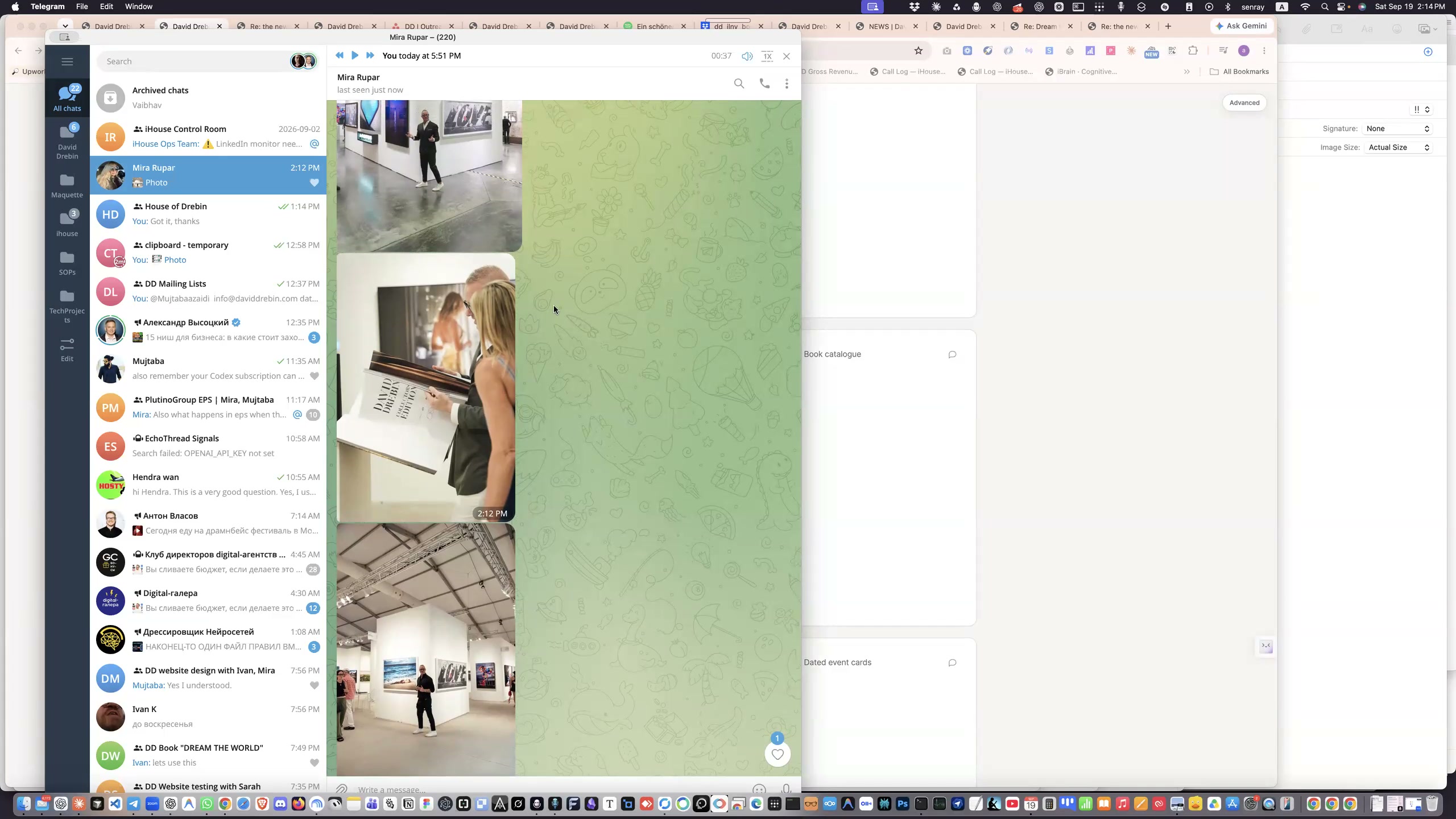Viewport: 1456px width, 819px height.
Task: Click the chat Search input field
Action: tap(193, 61)
